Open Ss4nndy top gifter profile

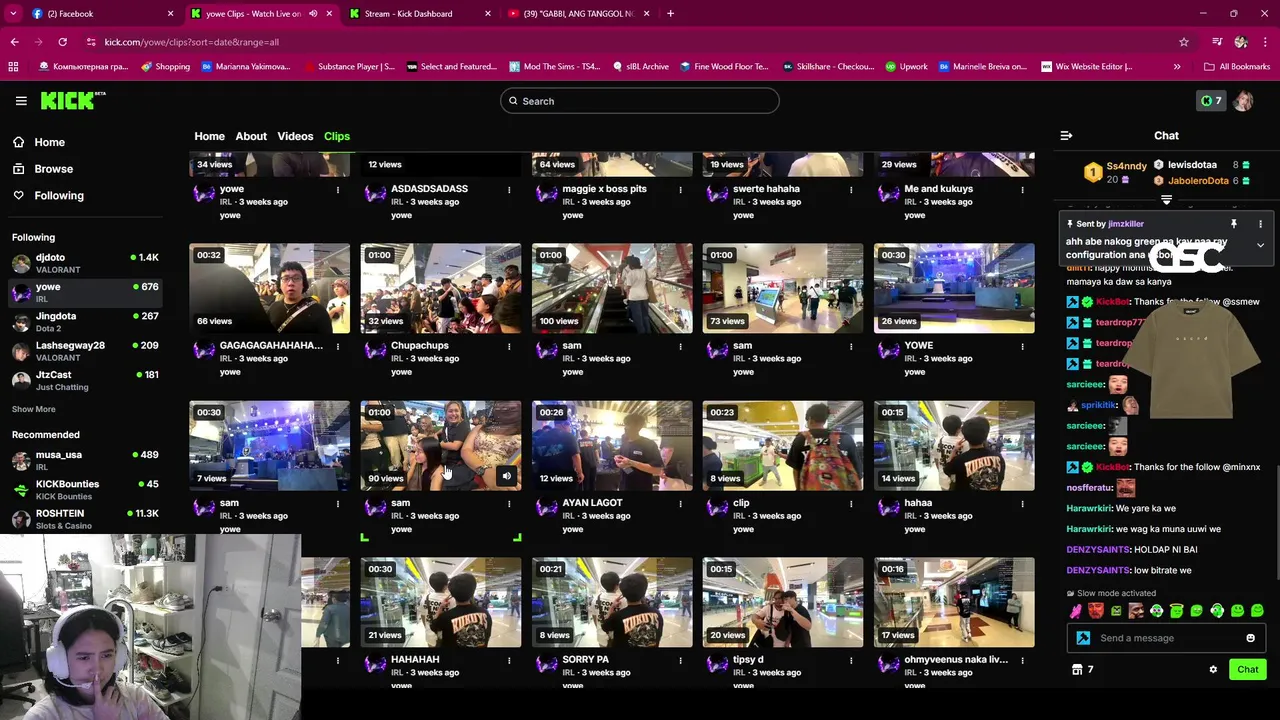pos(1127,166)
